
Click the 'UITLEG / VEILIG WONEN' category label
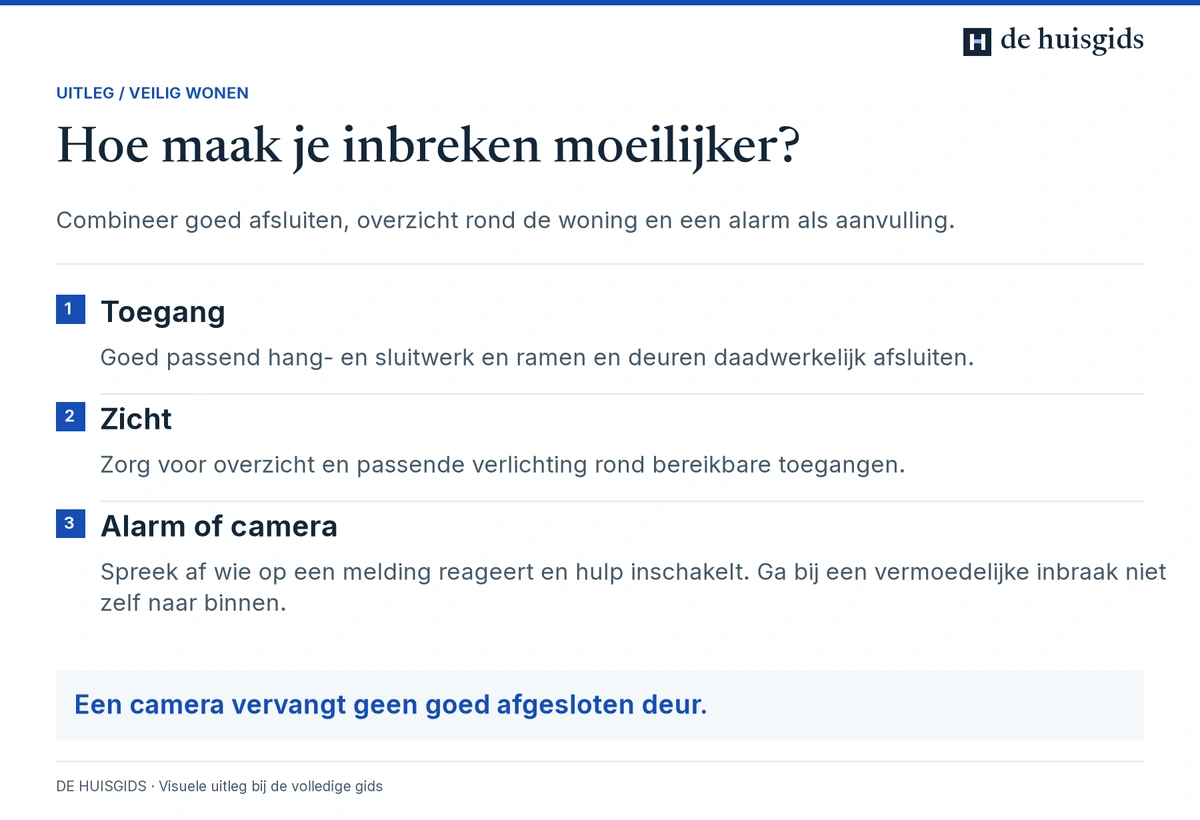(152, 93)
